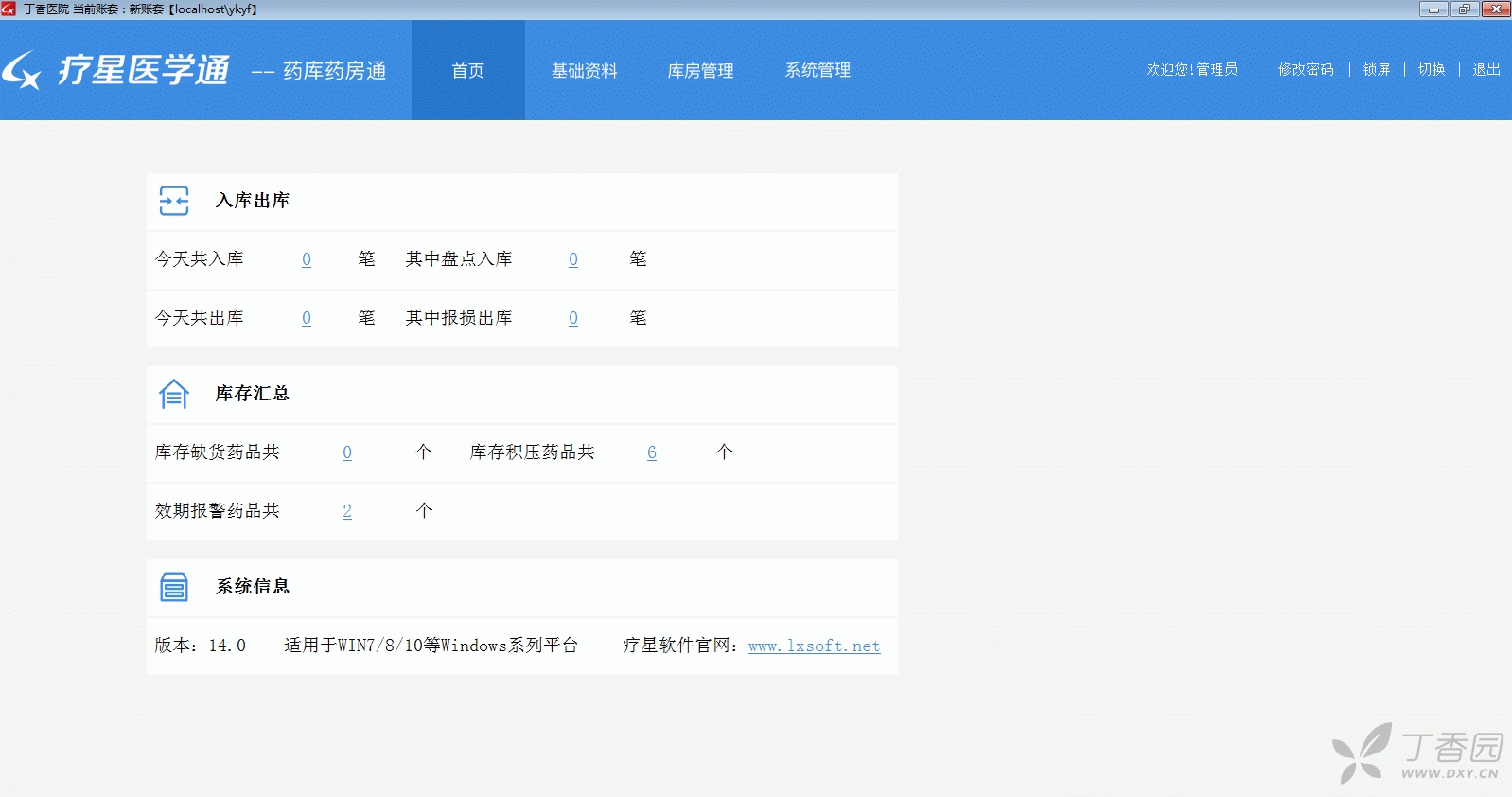The image size is (1512, 797).
Task: Open the 其中报损出库 count link
Action: click(x=573, y=318)
